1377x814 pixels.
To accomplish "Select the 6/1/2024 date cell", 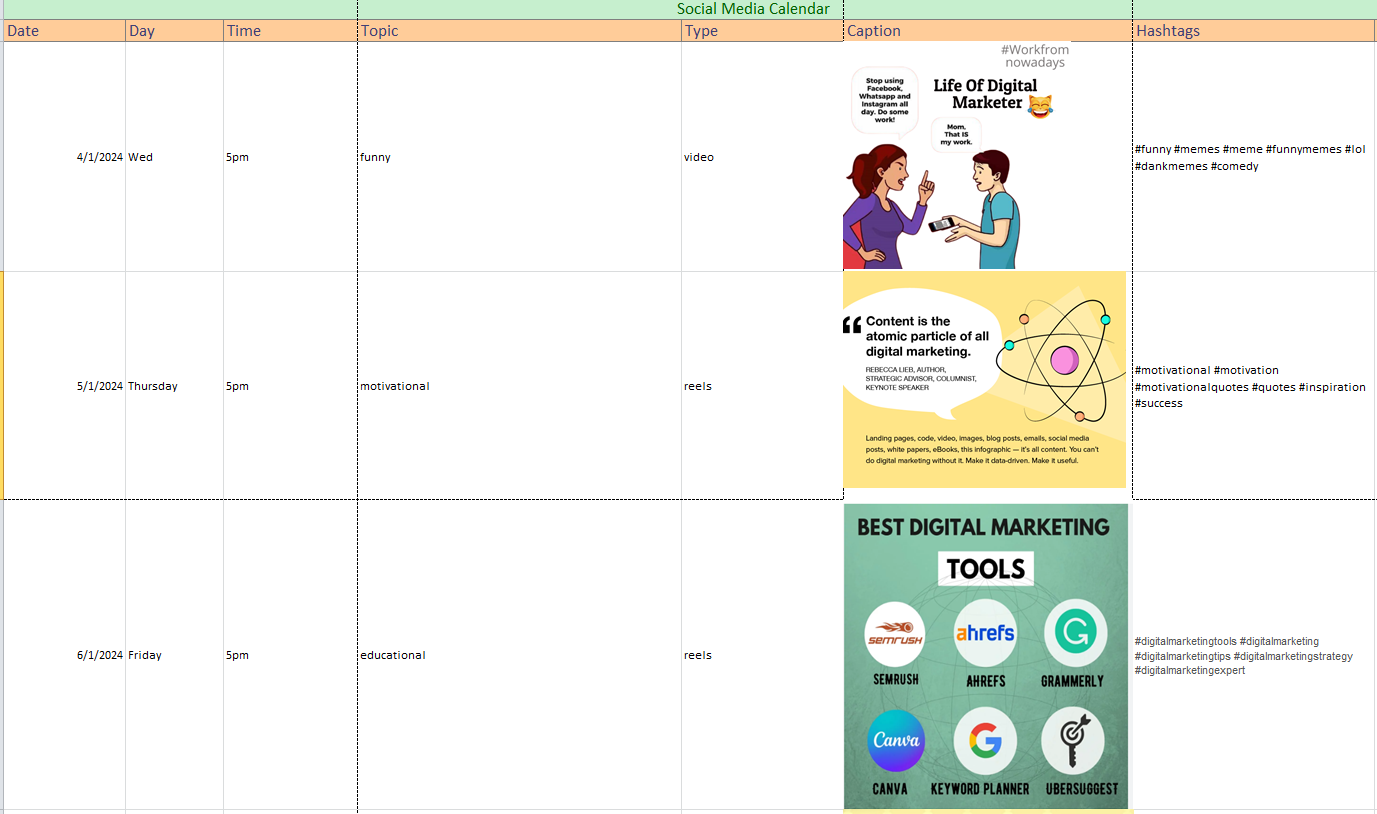I will click(x=64, y=655).
